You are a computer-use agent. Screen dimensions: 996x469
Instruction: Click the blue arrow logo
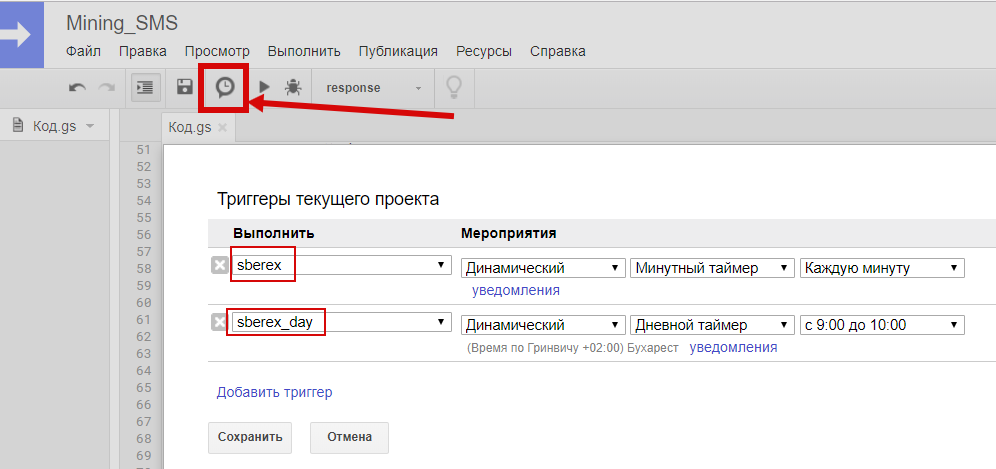(x=22, y=34)
